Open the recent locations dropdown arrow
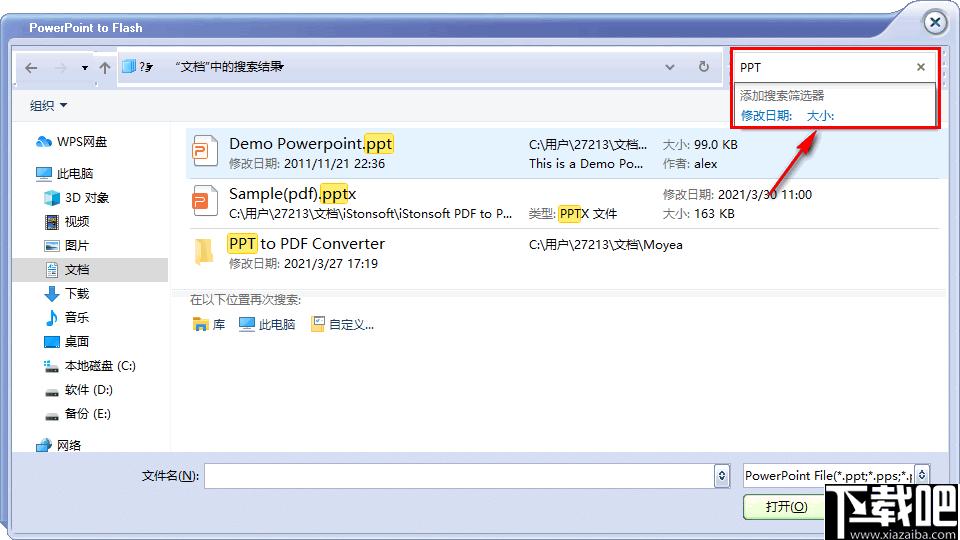960x540 pixels. pos(84,68)
